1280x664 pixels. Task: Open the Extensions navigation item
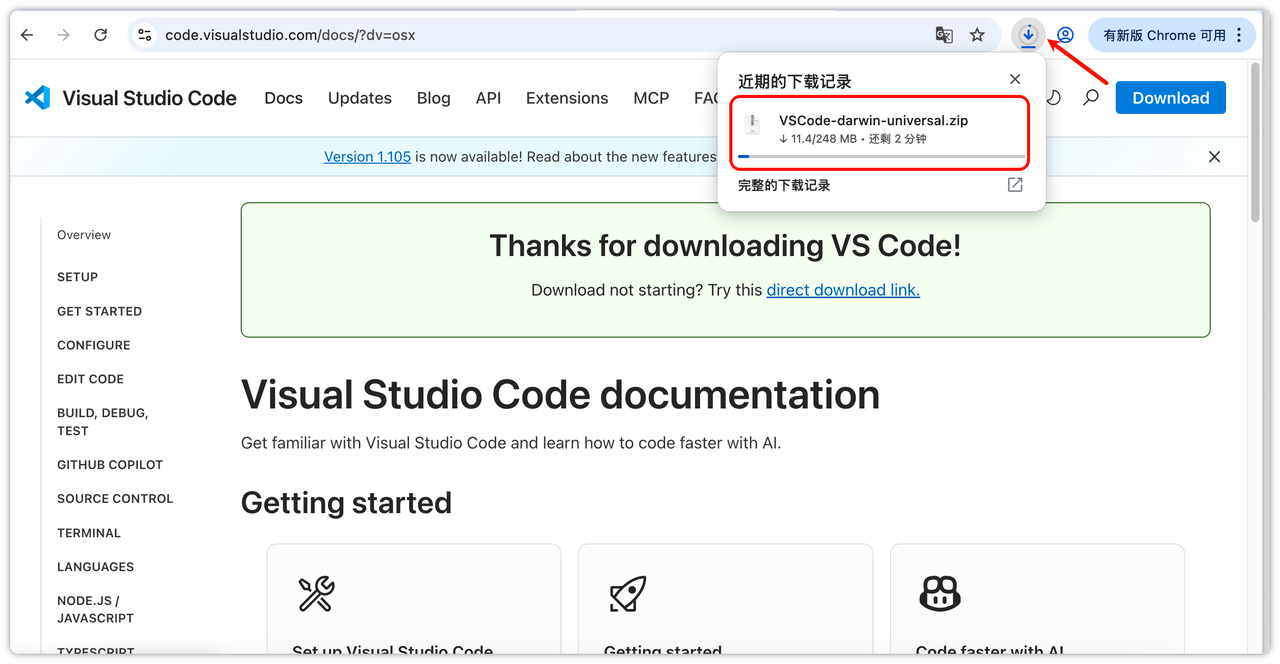tap(566, 98)
